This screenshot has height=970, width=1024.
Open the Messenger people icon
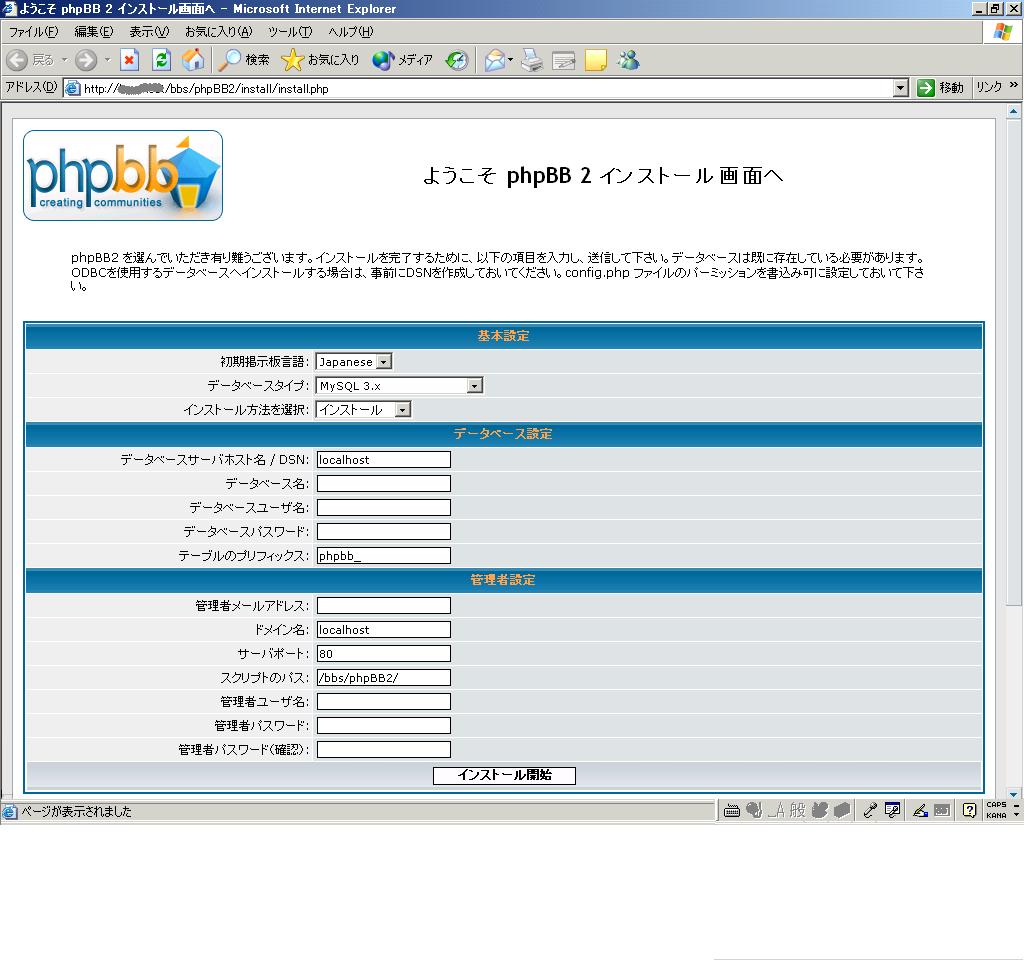[629, 60]
